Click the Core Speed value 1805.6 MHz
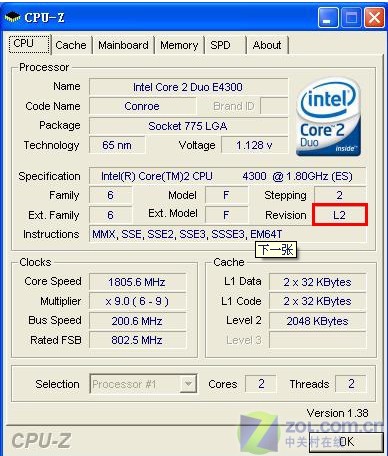 [137, 282]
